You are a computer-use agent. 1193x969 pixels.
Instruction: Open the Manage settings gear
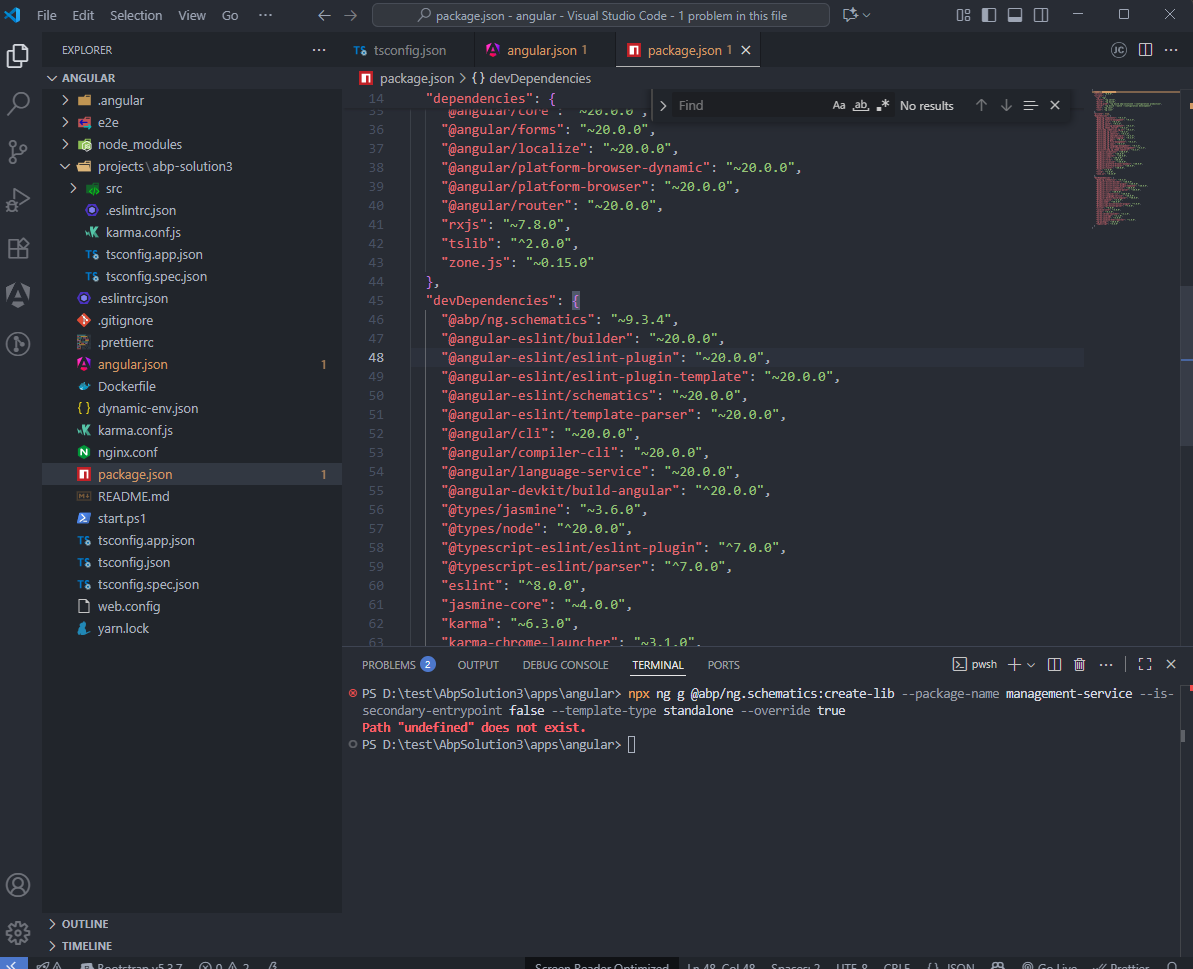18,932
